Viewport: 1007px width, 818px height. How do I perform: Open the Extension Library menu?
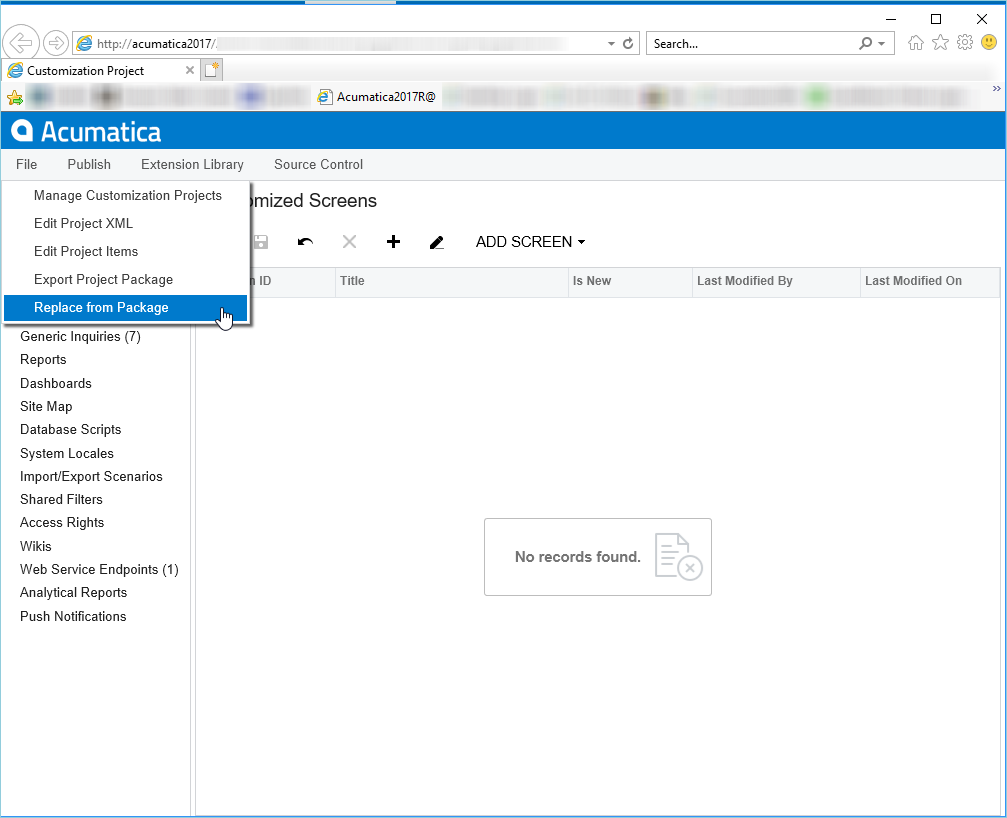coord(192,164)
